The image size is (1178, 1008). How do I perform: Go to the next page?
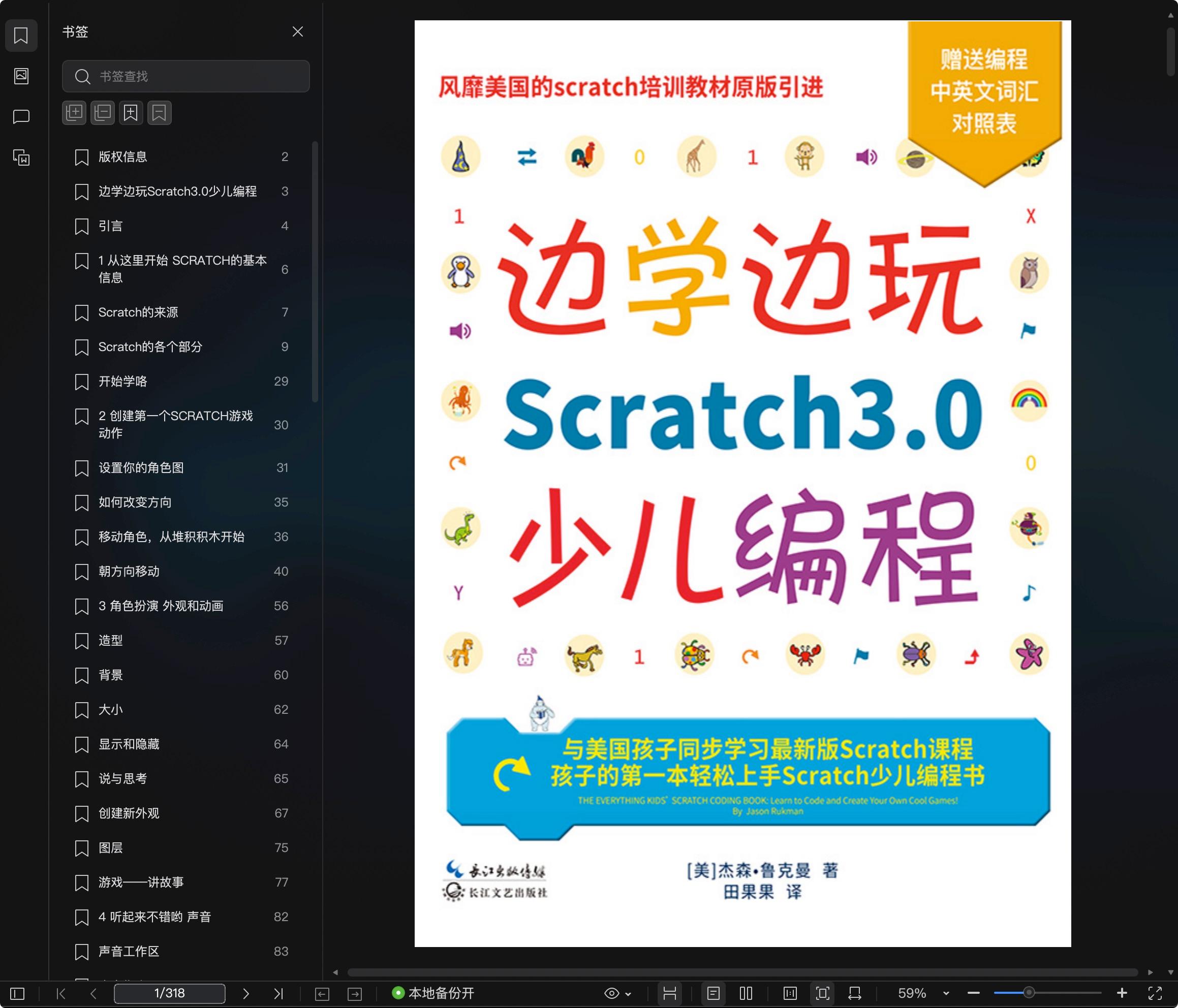click(245, 993)
